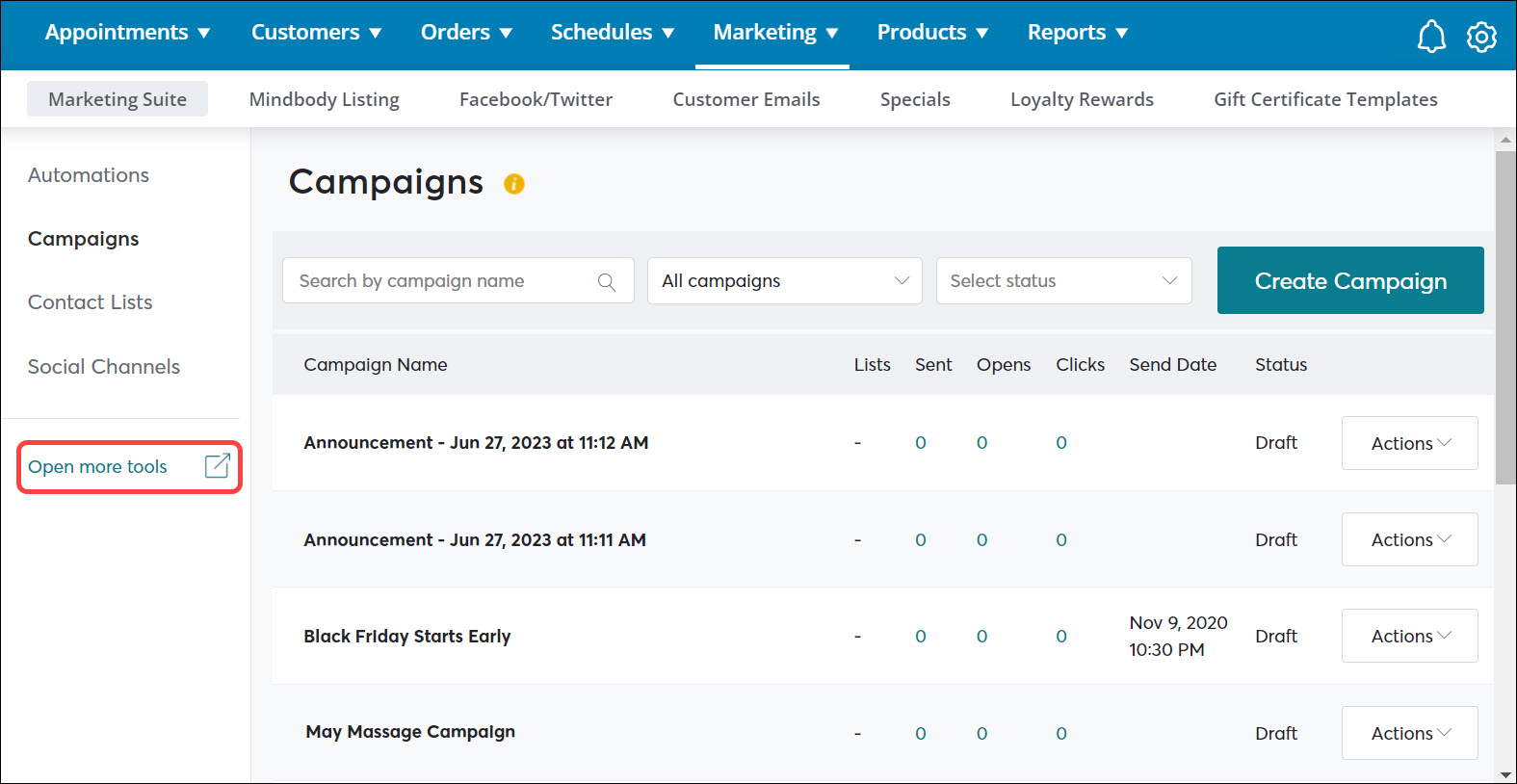Go to the Loyalty Rewards tab
The image size is (1517, 784).
(x=1082, y=99)
